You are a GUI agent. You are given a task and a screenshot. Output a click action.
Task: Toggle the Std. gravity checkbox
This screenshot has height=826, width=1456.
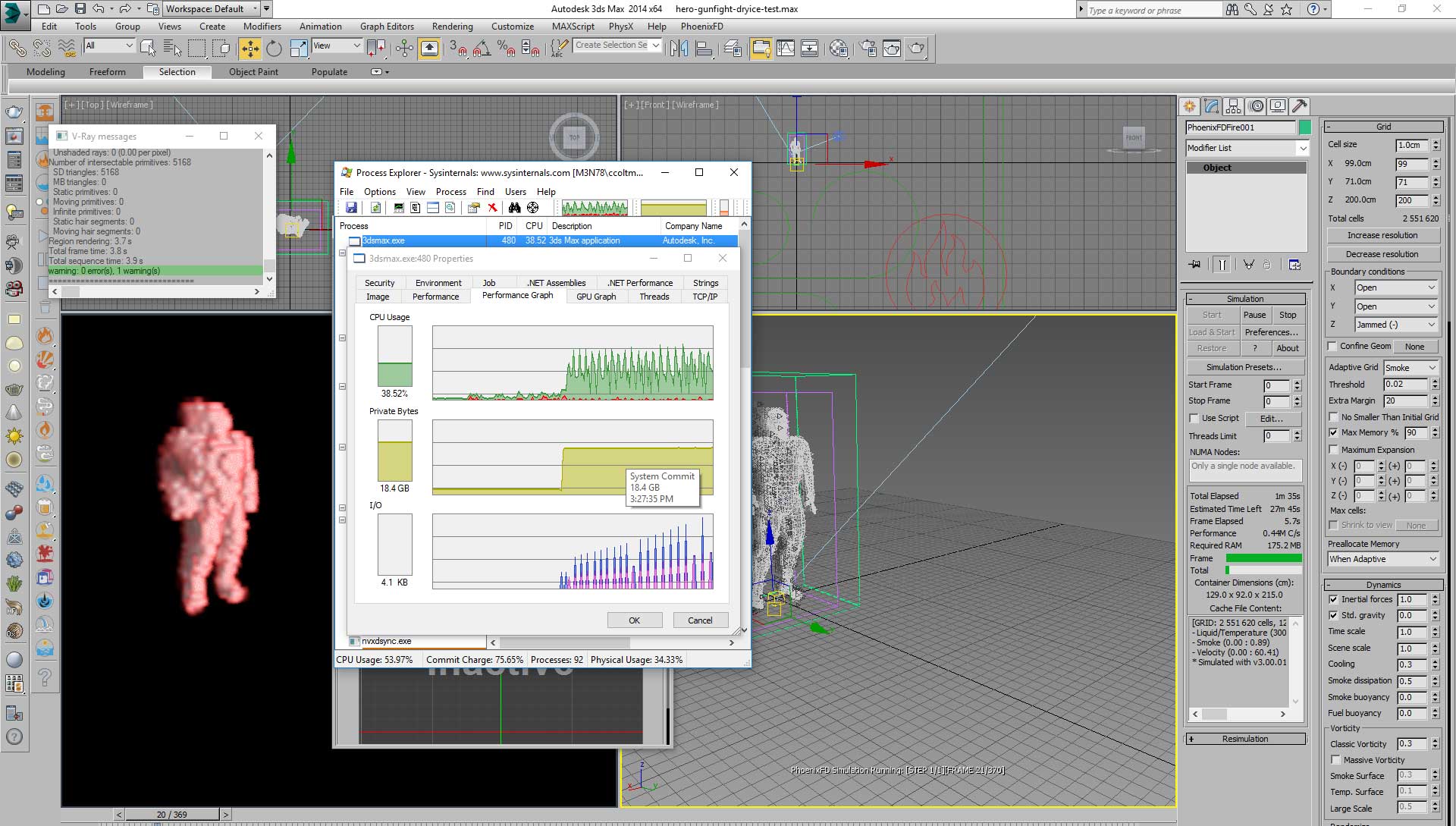point(1333,615)
